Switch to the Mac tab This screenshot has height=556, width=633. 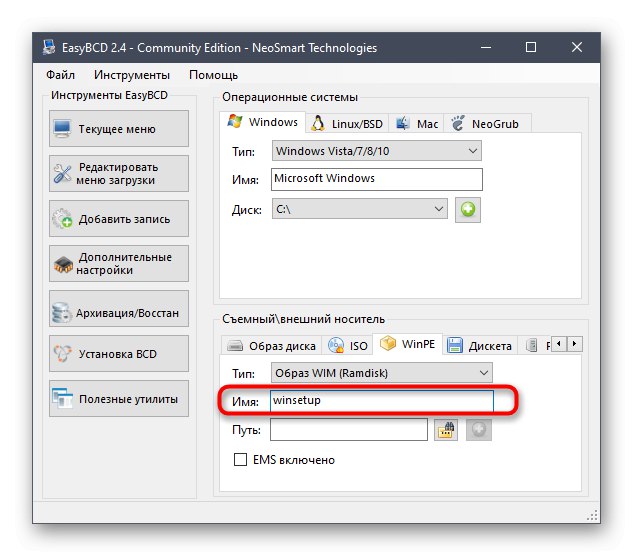tap(416, 124)
